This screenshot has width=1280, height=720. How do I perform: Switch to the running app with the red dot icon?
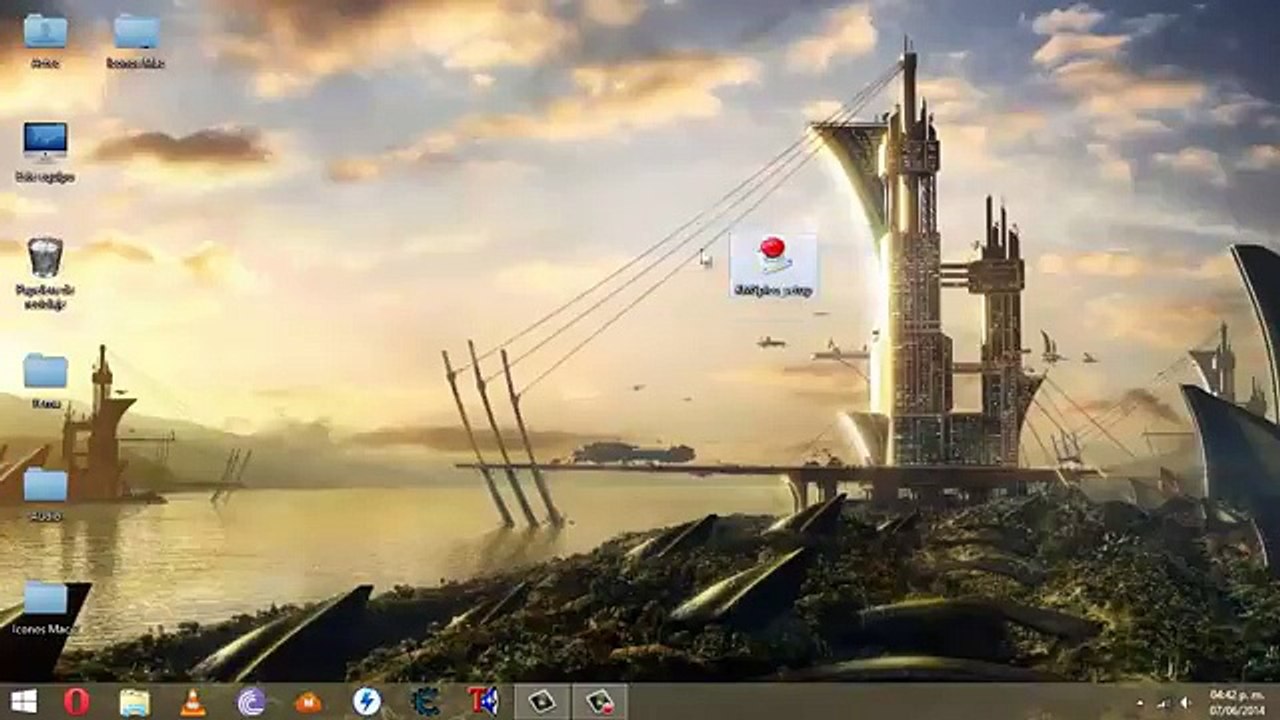click(600, 702)
